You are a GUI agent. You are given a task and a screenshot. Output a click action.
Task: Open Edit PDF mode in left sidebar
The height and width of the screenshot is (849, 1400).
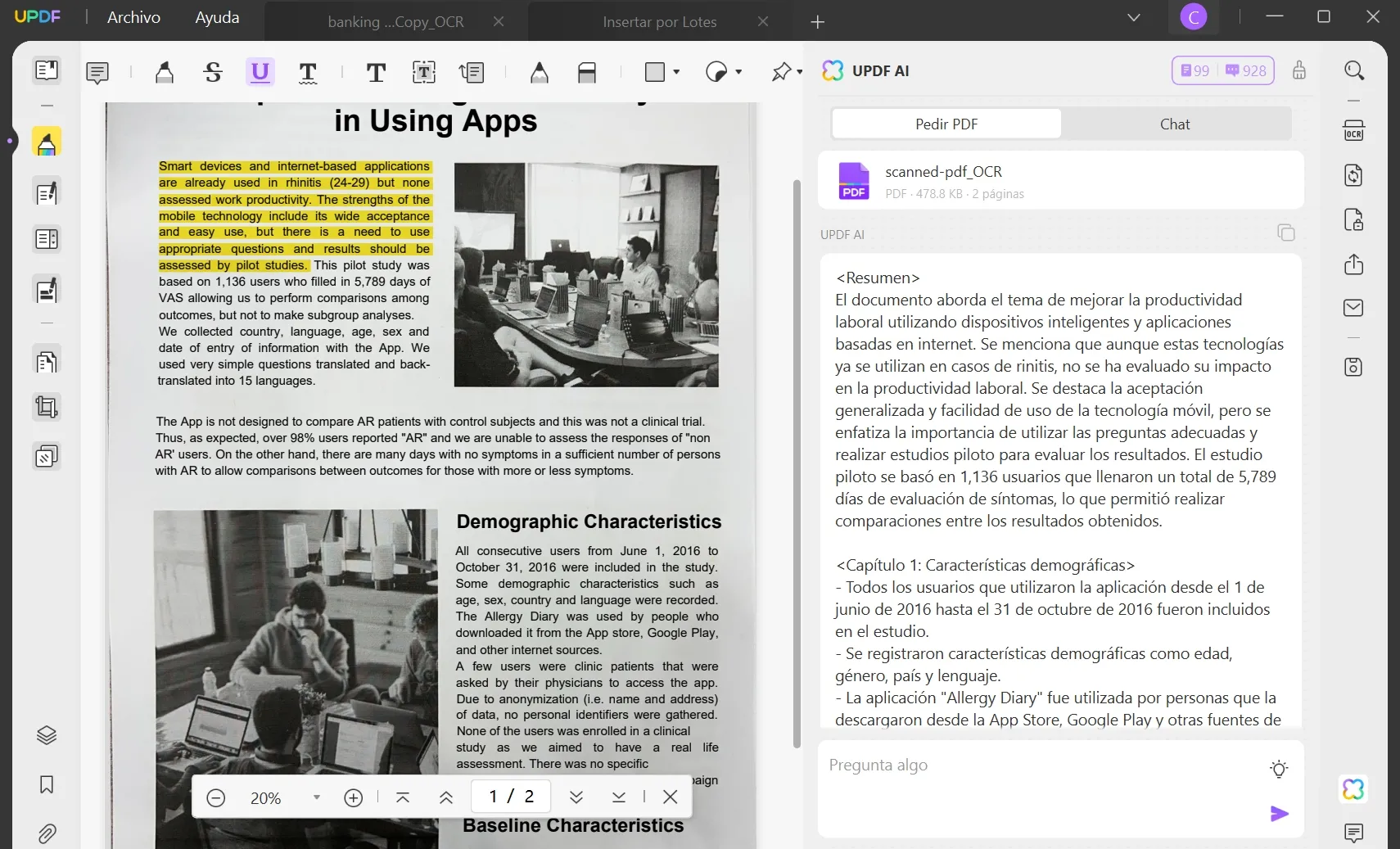point(47,192)
